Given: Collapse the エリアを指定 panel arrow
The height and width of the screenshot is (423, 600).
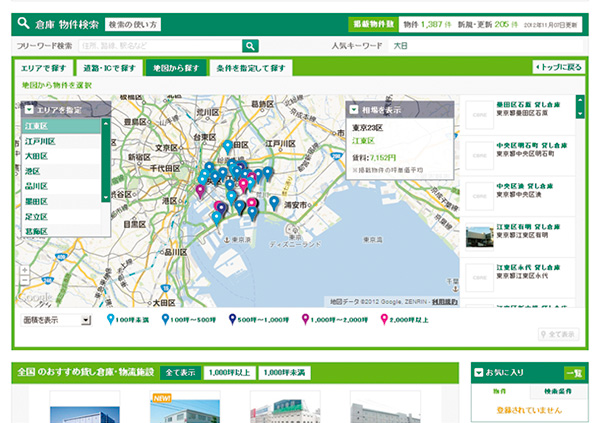Looking at the screenshot, I should point(30,110).
